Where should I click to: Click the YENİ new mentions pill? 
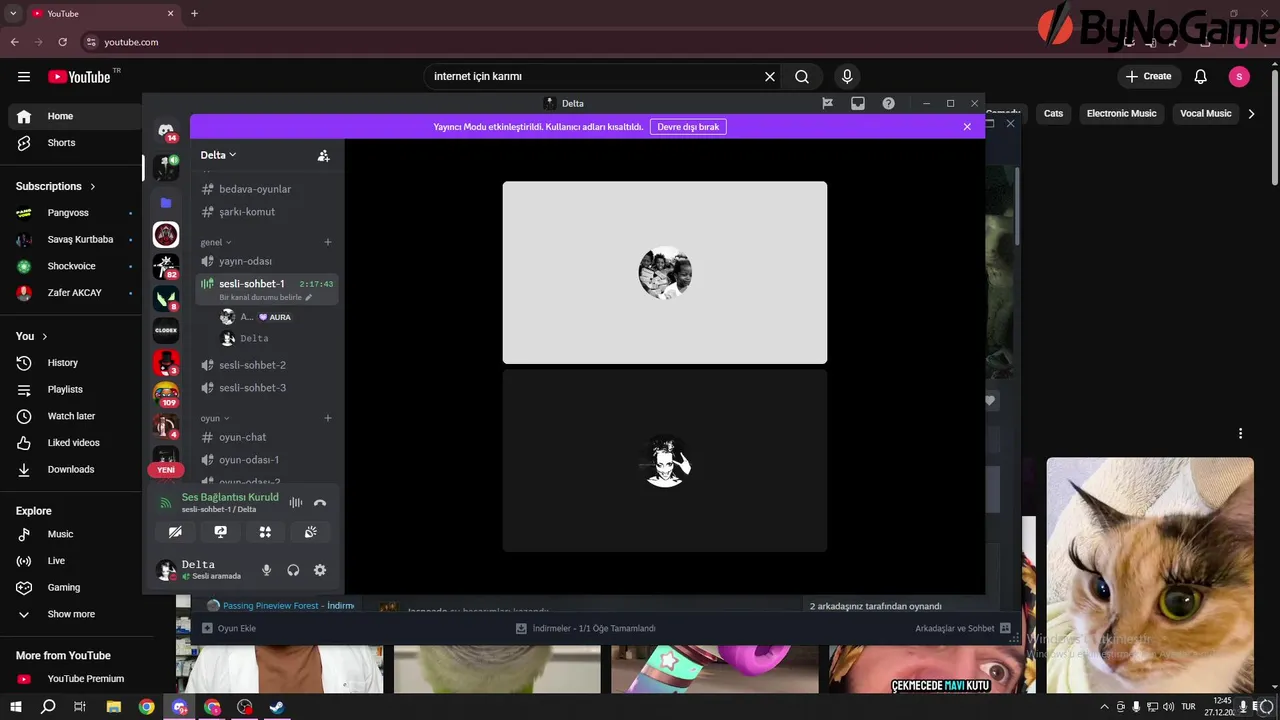pyautogui.click(x=166, y=470)
